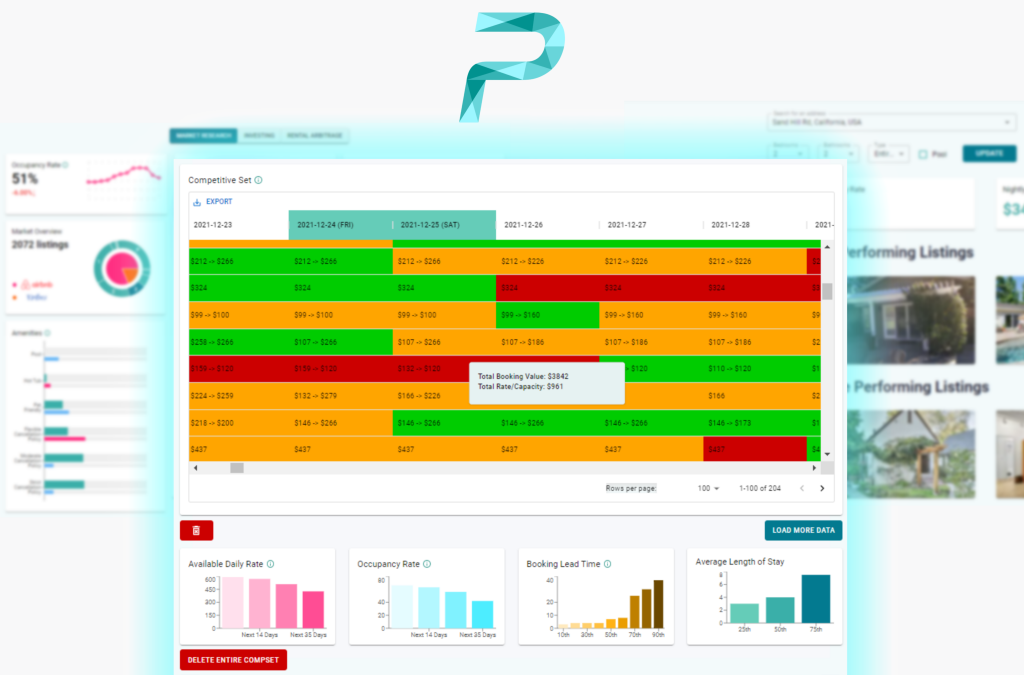Click the 2021-12-24 (FRI) column header
This screenshot has height=675, width=1024.
click(340, 225)
